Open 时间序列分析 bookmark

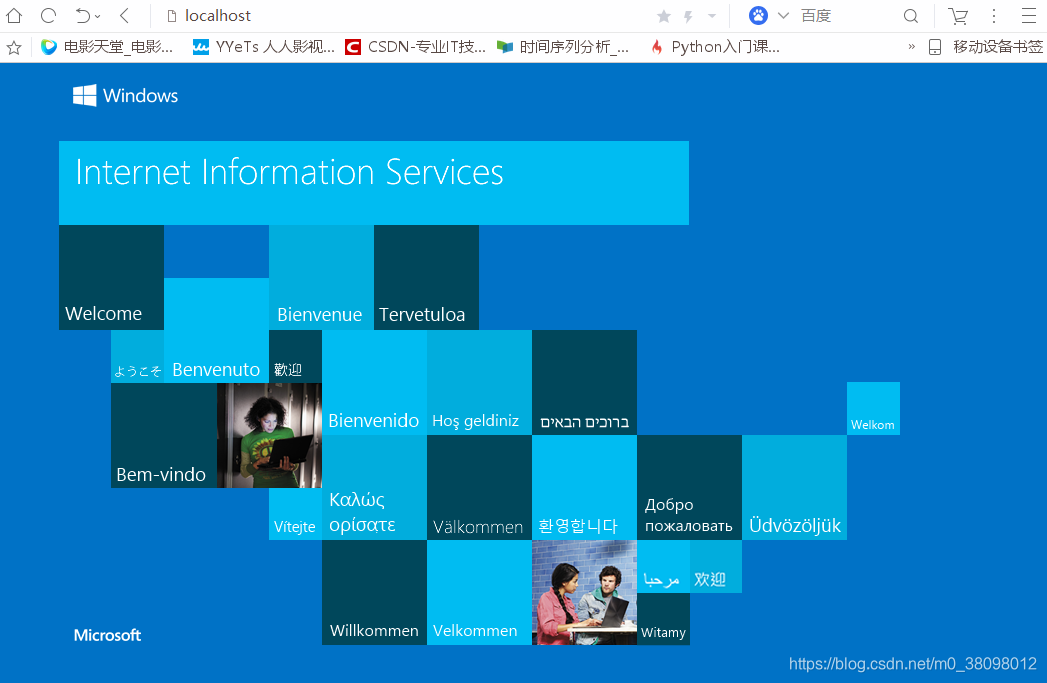(563, 47)
